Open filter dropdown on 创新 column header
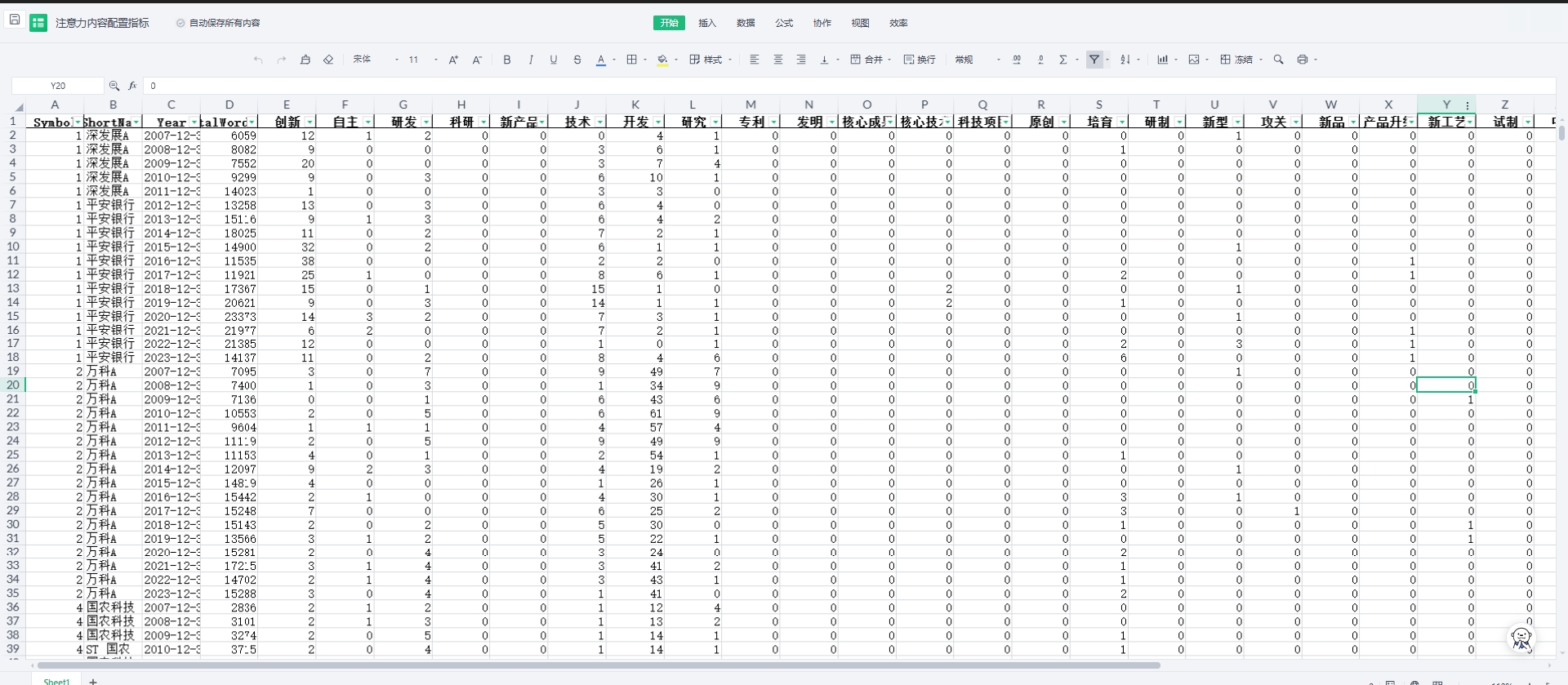The image size is (1568, 685). tap(310, 122)
